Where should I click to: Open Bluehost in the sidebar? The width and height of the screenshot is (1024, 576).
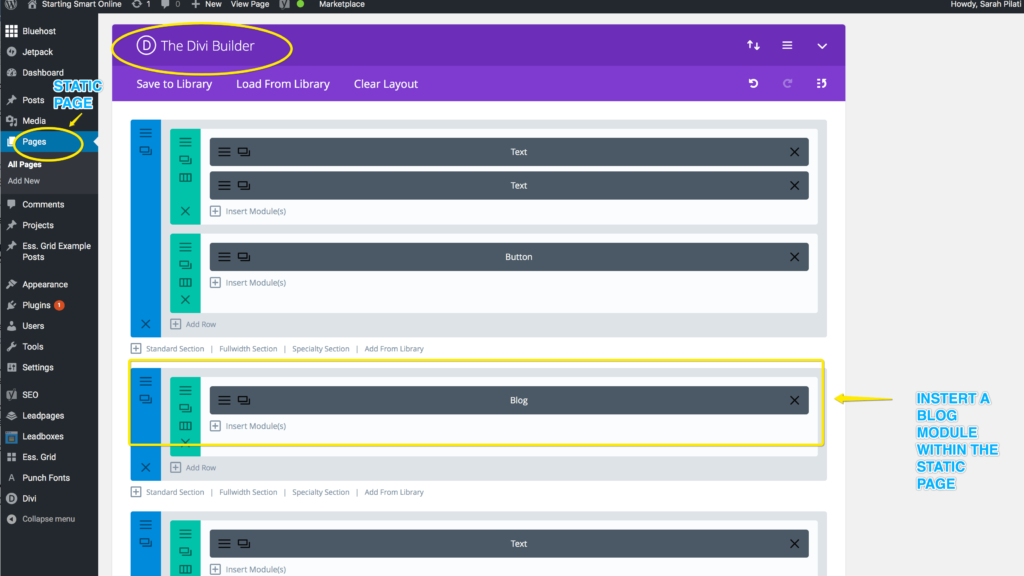click(x=39, y=31)
